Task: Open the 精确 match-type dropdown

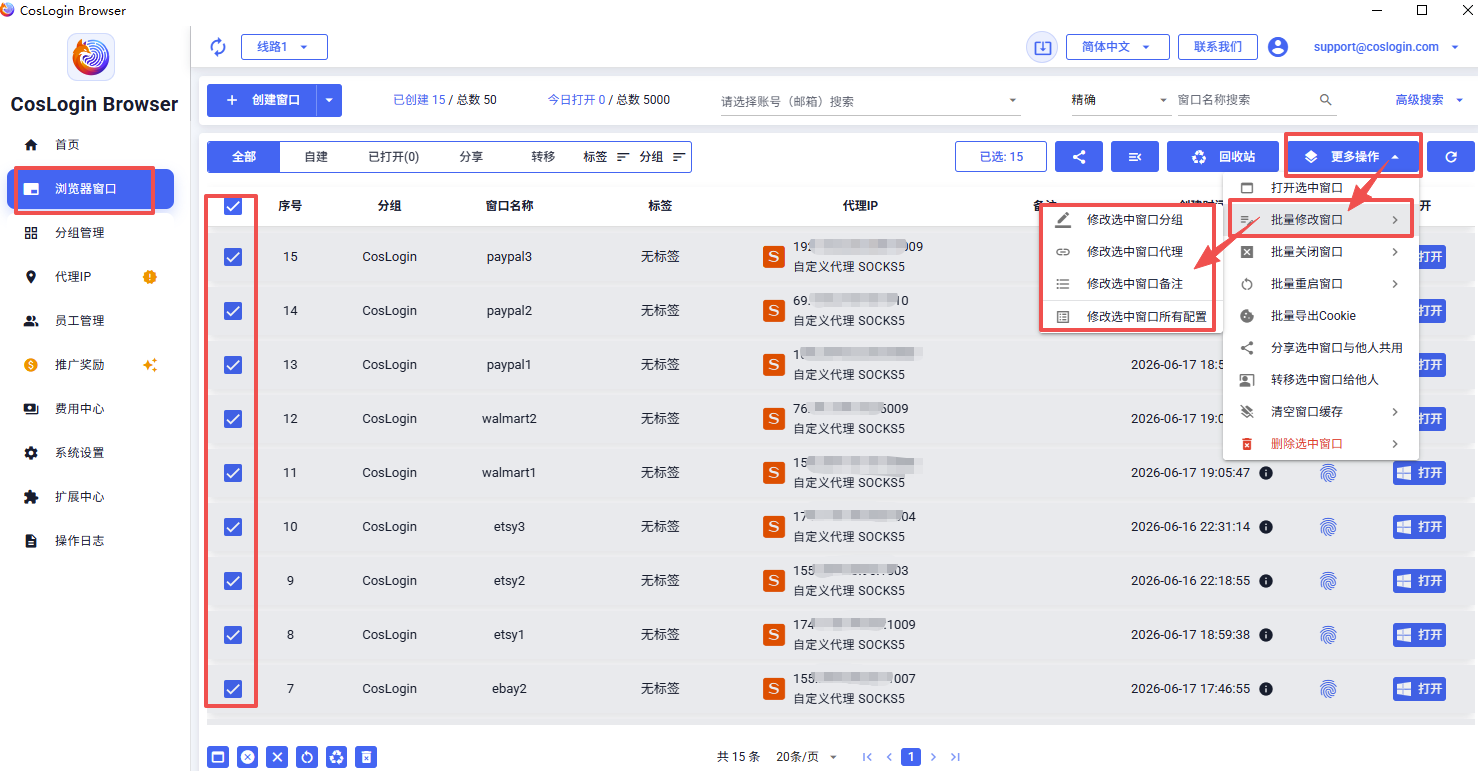Action: pyautogui.click(x=1120, y=100)
